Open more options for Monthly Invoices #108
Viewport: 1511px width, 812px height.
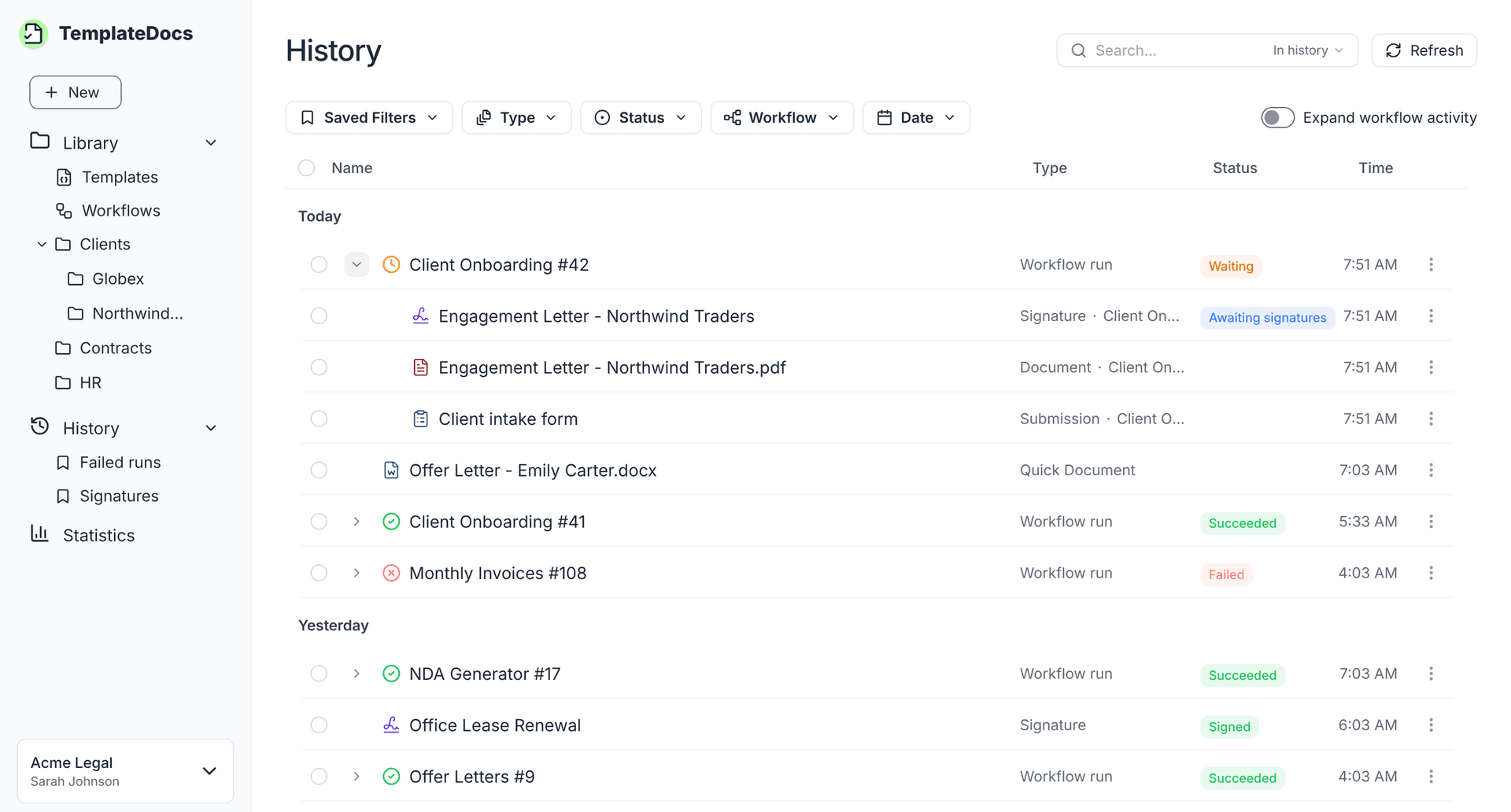[x=1431, y=573]
